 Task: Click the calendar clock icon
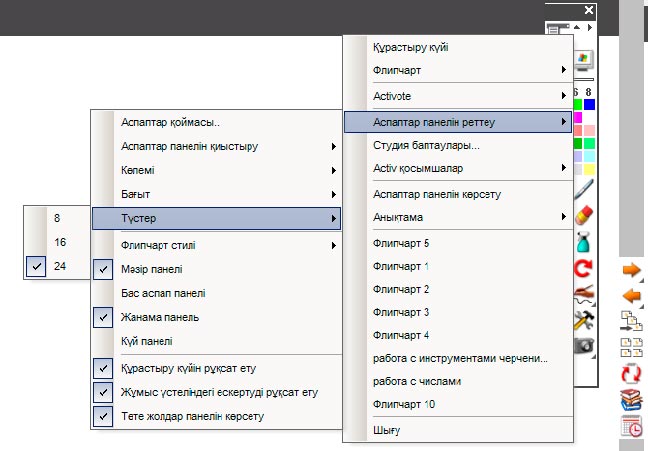[631, 426]
